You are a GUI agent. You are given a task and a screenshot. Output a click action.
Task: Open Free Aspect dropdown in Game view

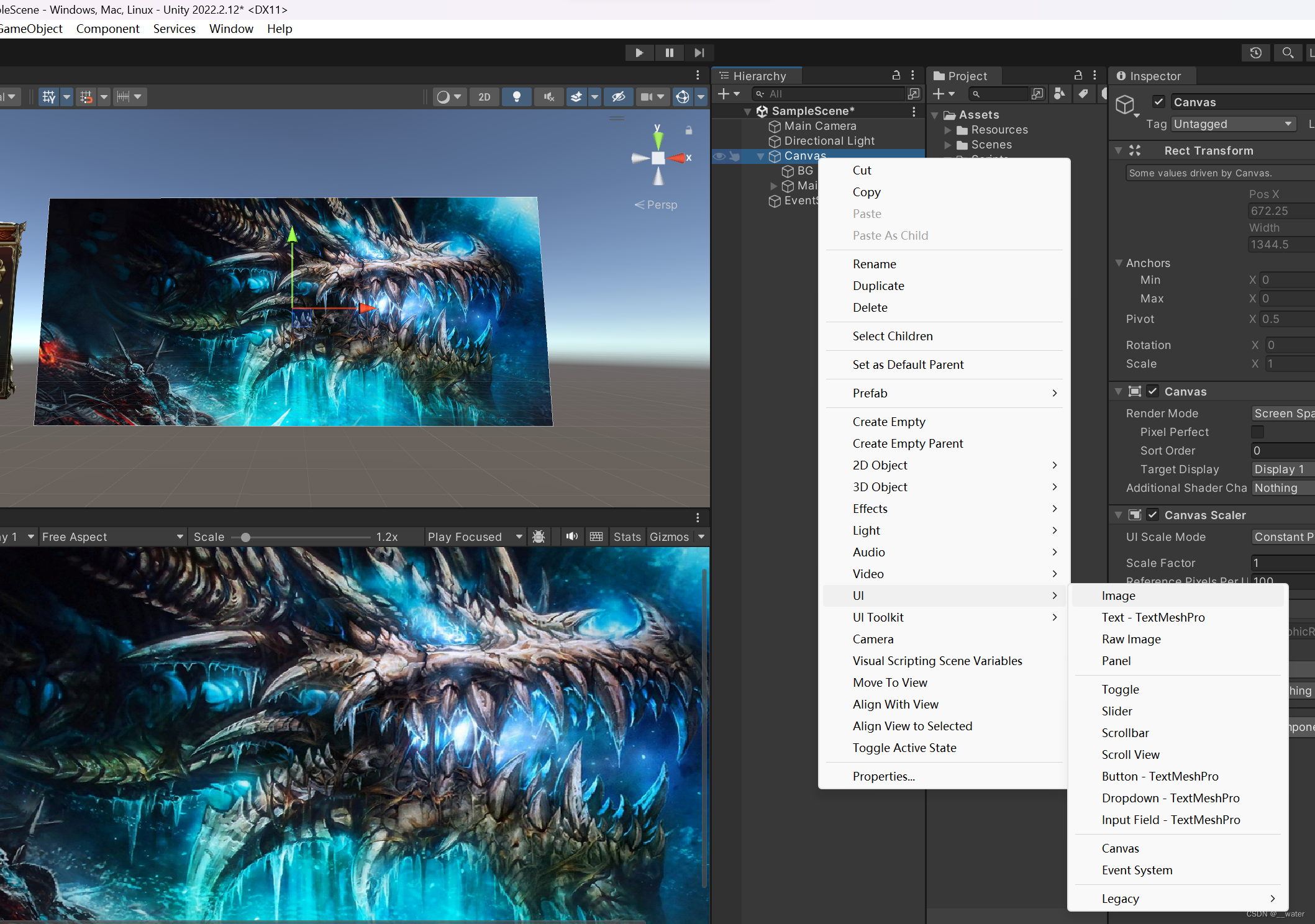pos(112,537)
